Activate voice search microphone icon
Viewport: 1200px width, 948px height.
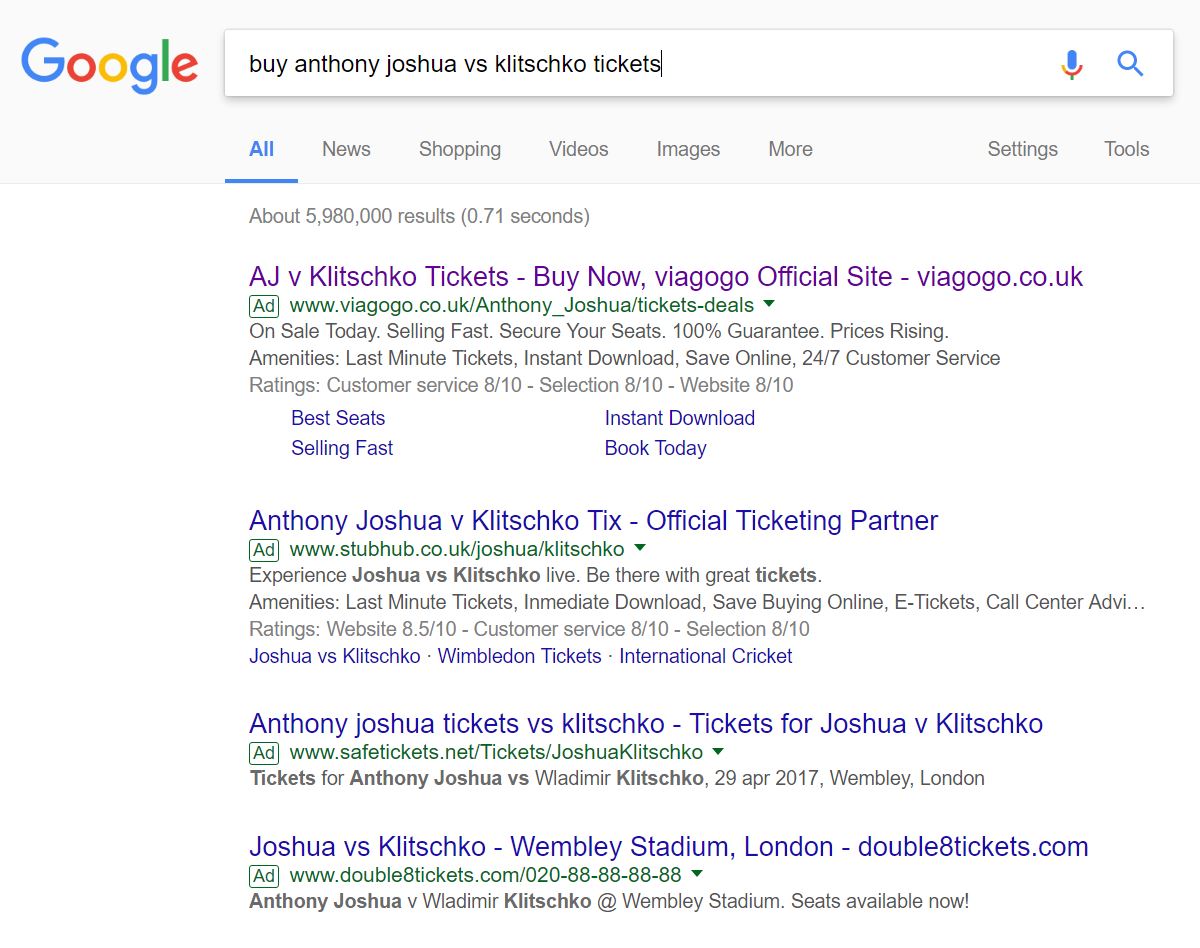point(1071,64)
